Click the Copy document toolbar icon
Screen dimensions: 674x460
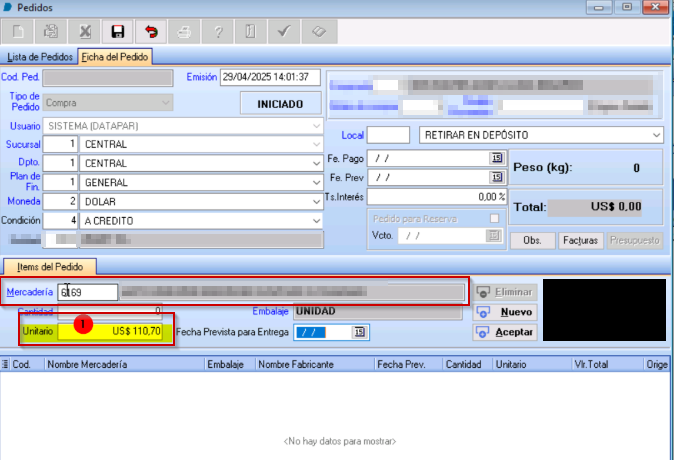tap(51, 31)
